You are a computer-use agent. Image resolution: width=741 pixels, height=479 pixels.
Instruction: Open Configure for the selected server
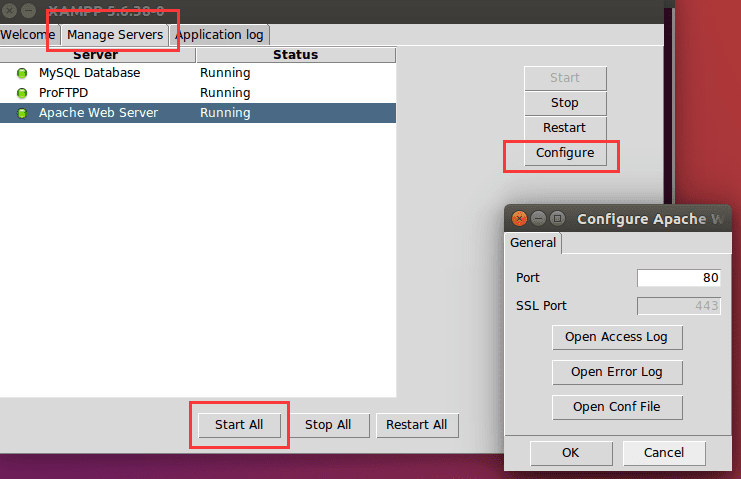[565, 153]
